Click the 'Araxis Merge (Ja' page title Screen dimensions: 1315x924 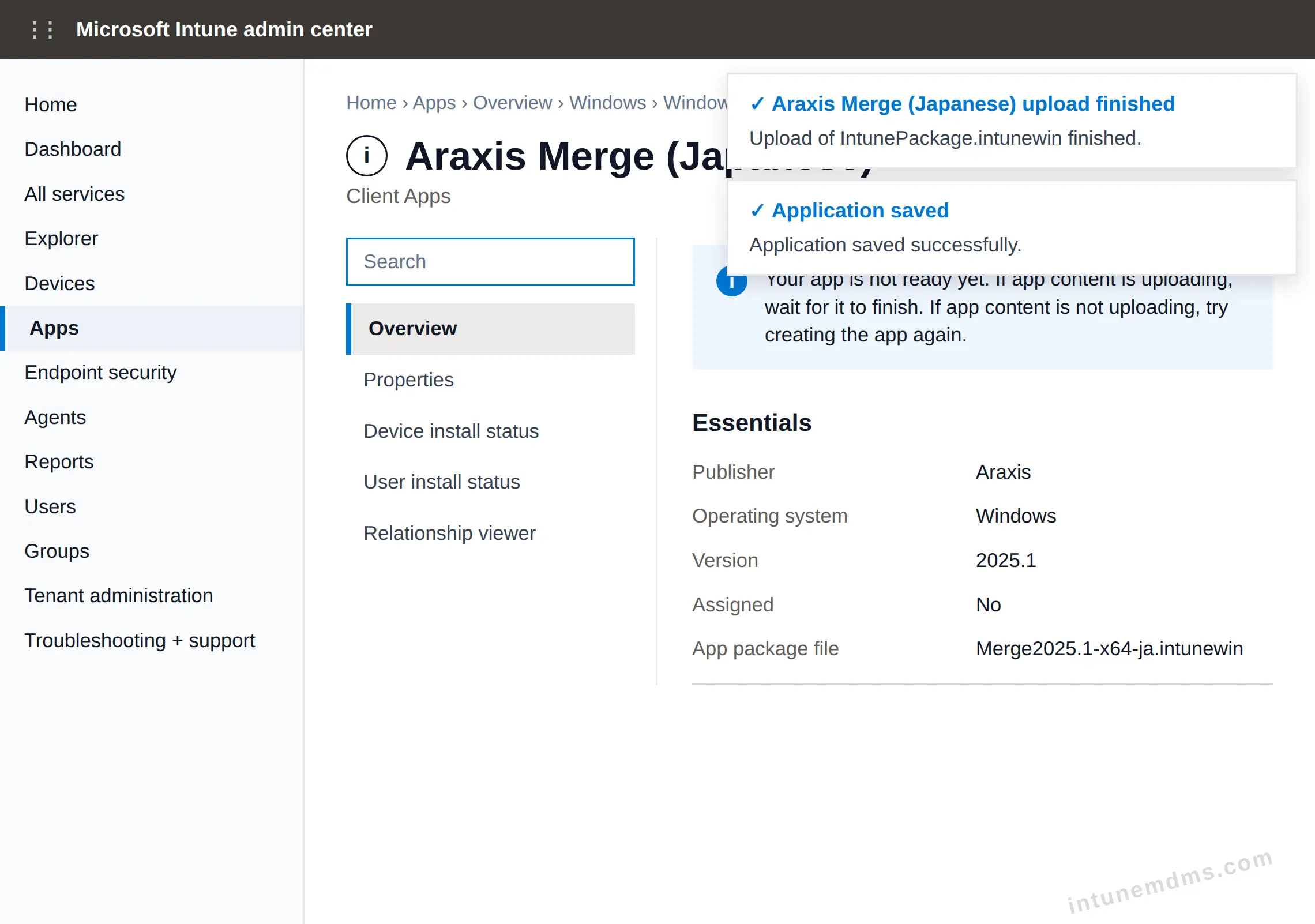click(x=565, y=156)
